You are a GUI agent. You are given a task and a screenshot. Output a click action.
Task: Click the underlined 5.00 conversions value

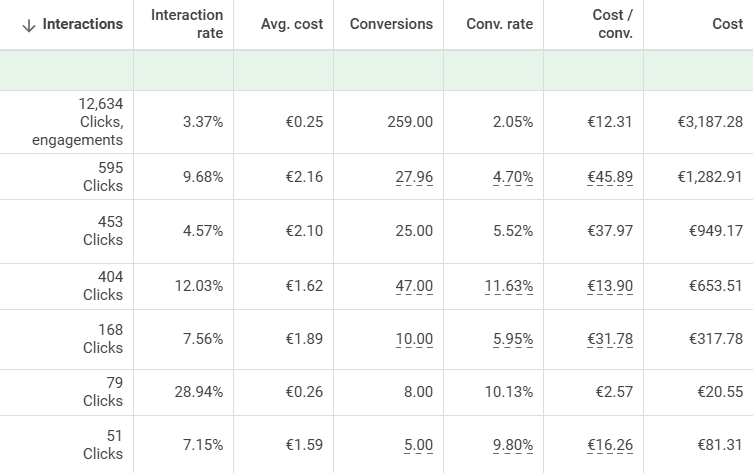[x=418, y=444]
